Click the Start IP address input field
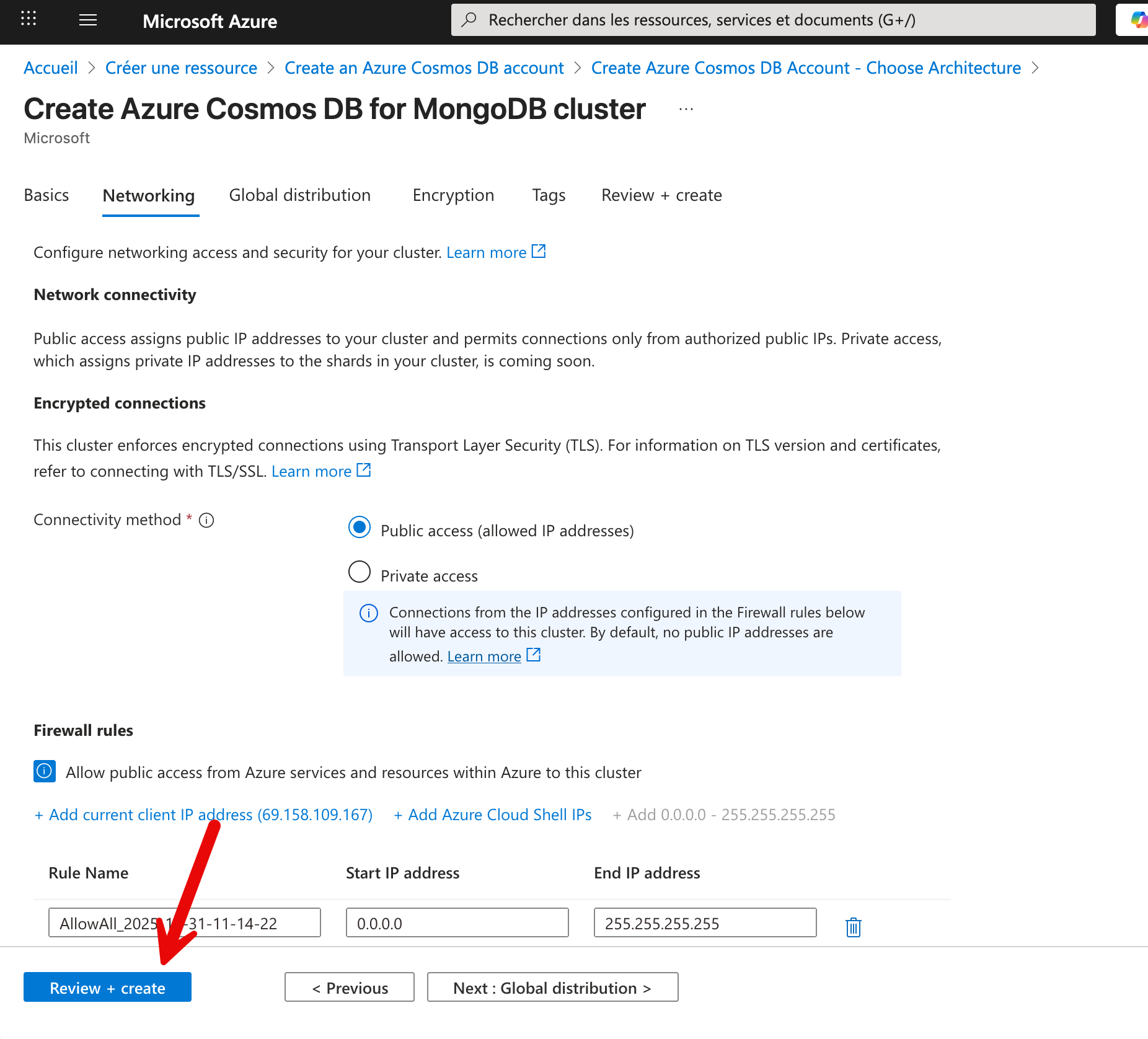The width and height of the screenshot is (1148, 1039). 457,922
